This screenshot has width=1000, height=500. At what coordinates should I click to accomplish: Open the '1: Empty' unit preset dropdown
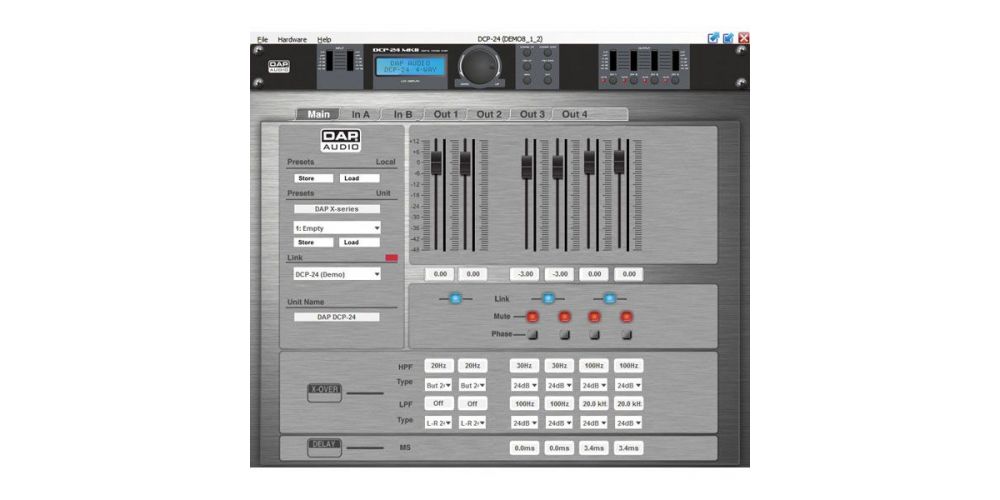point(337,228)
